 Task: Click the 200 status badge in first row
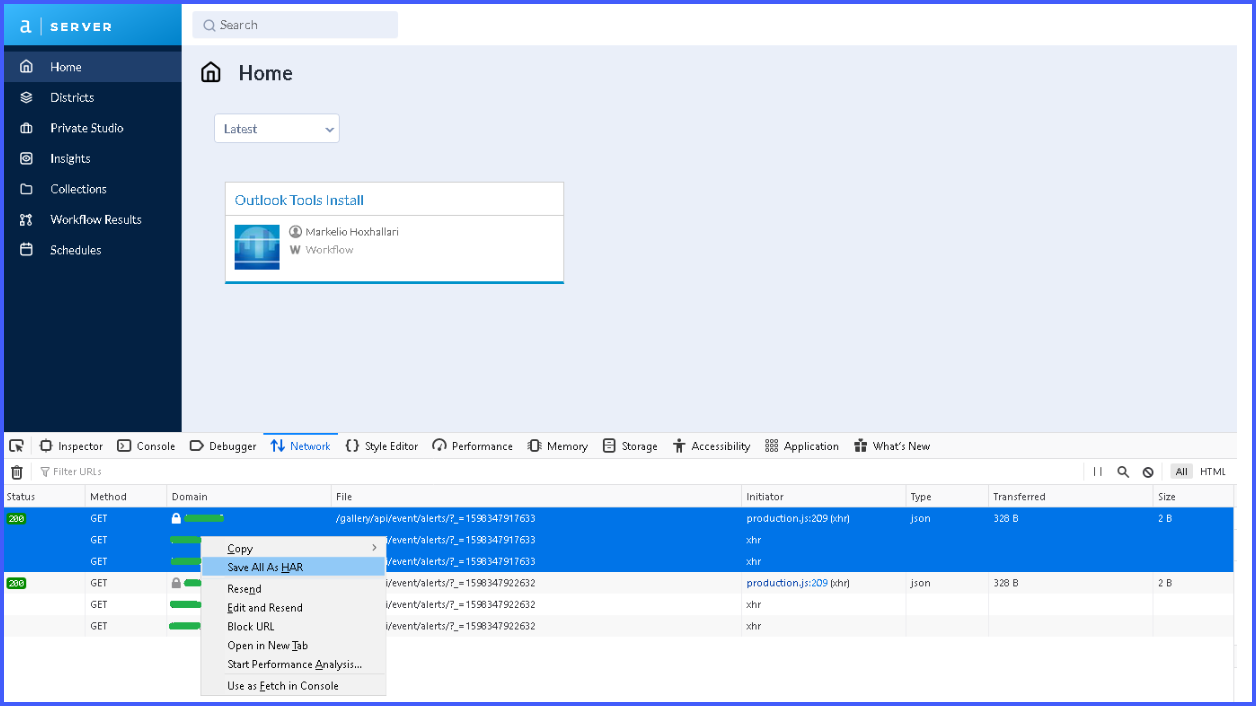tap(16, 519)
